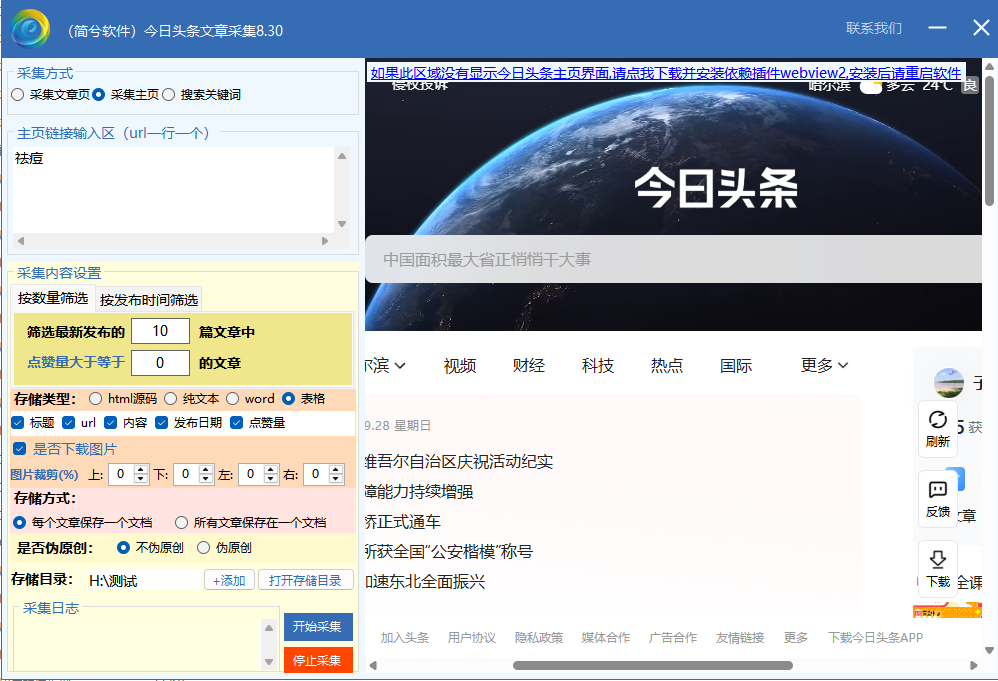The width and height of the screenshot is (998, 681).
Task: Increase the top (上) crop value
Action: click(141, 470)
